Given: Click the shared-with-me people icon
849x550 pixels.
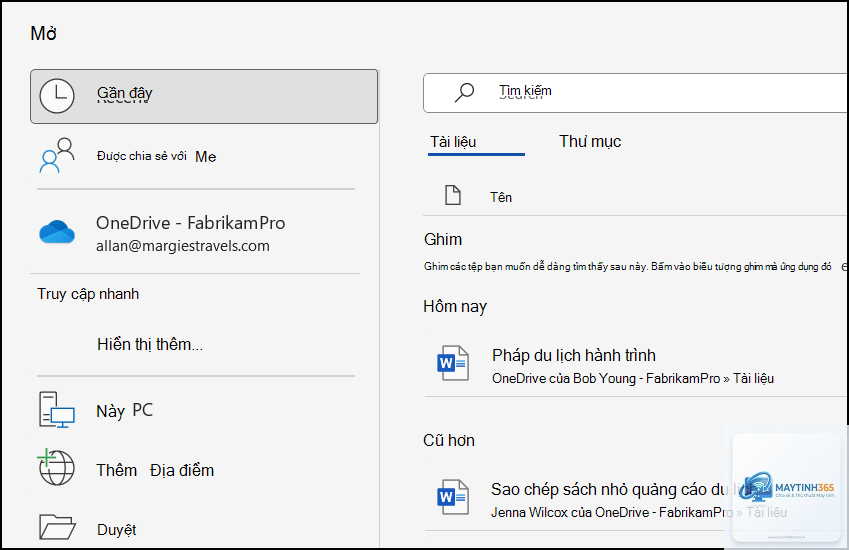Looking at the screenshot, I should [x=57, y=155].
